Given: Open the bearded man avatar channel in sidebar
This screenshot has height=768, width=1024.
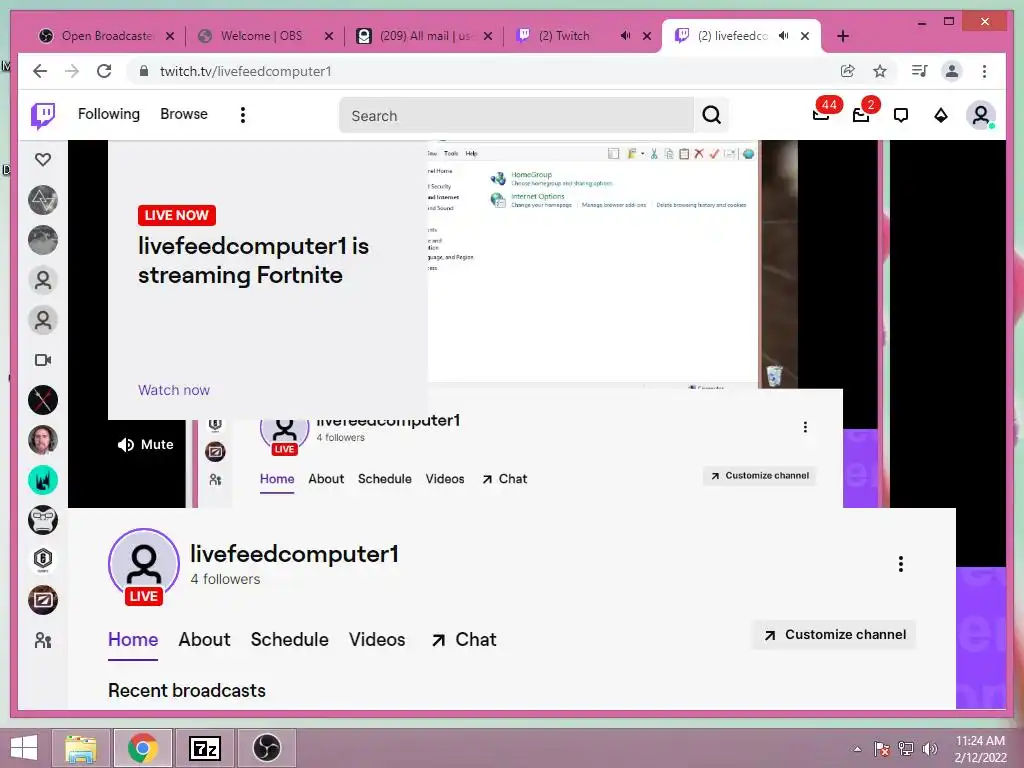Looking at the screenshot, I should click(x=43, y=440).
